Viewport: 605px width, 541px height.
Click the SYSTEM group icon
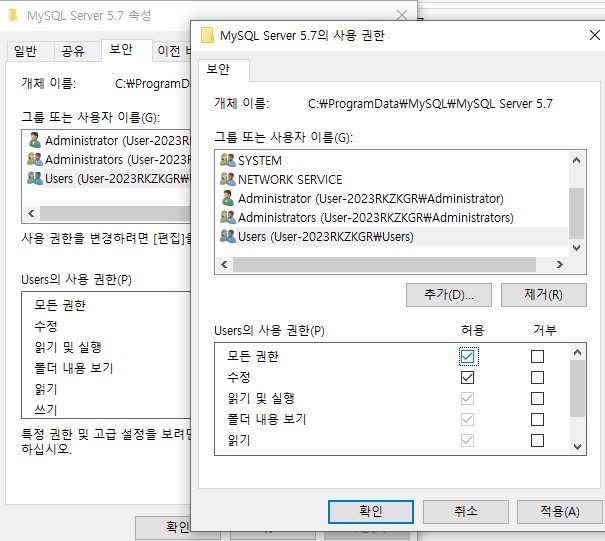point(228,160)
